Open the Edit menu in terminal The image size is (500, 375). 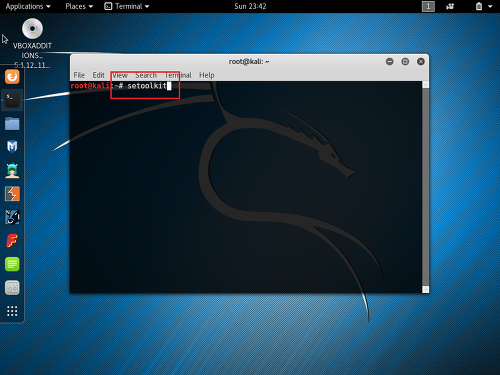tap(98, 75)
